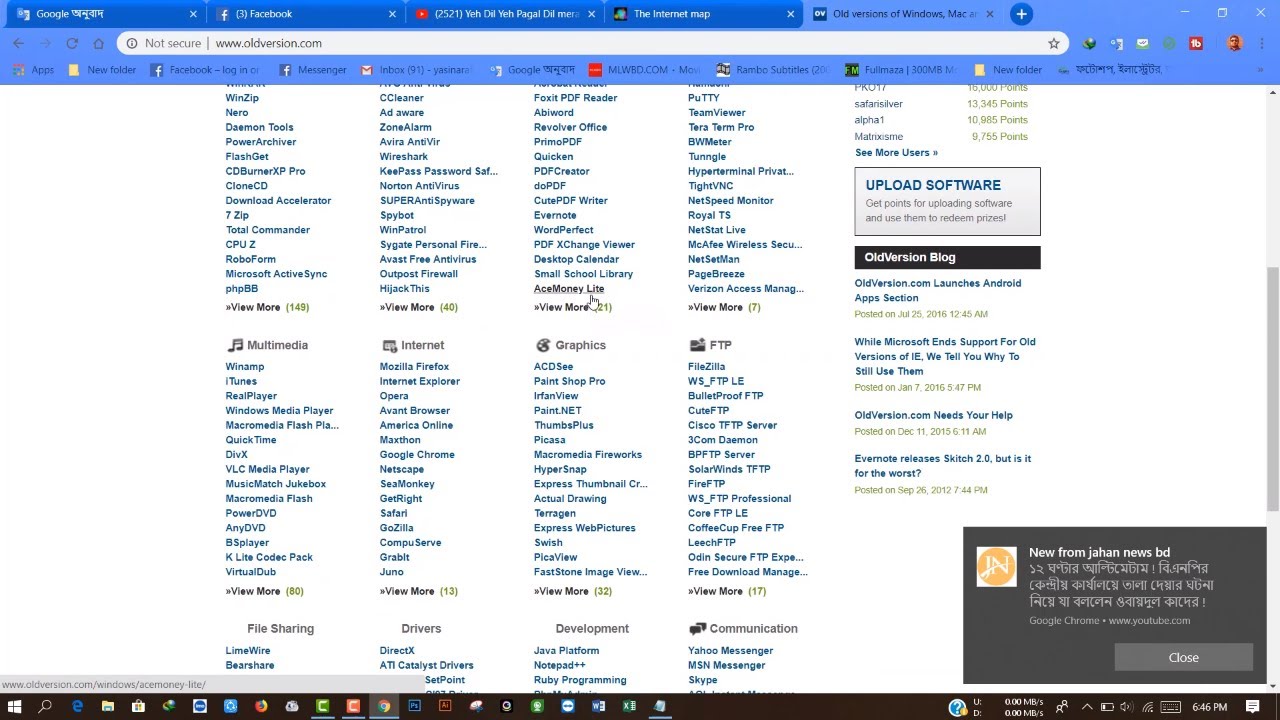Close the jahan news bd notification

pyautogui.click(x=1183, y=657)
